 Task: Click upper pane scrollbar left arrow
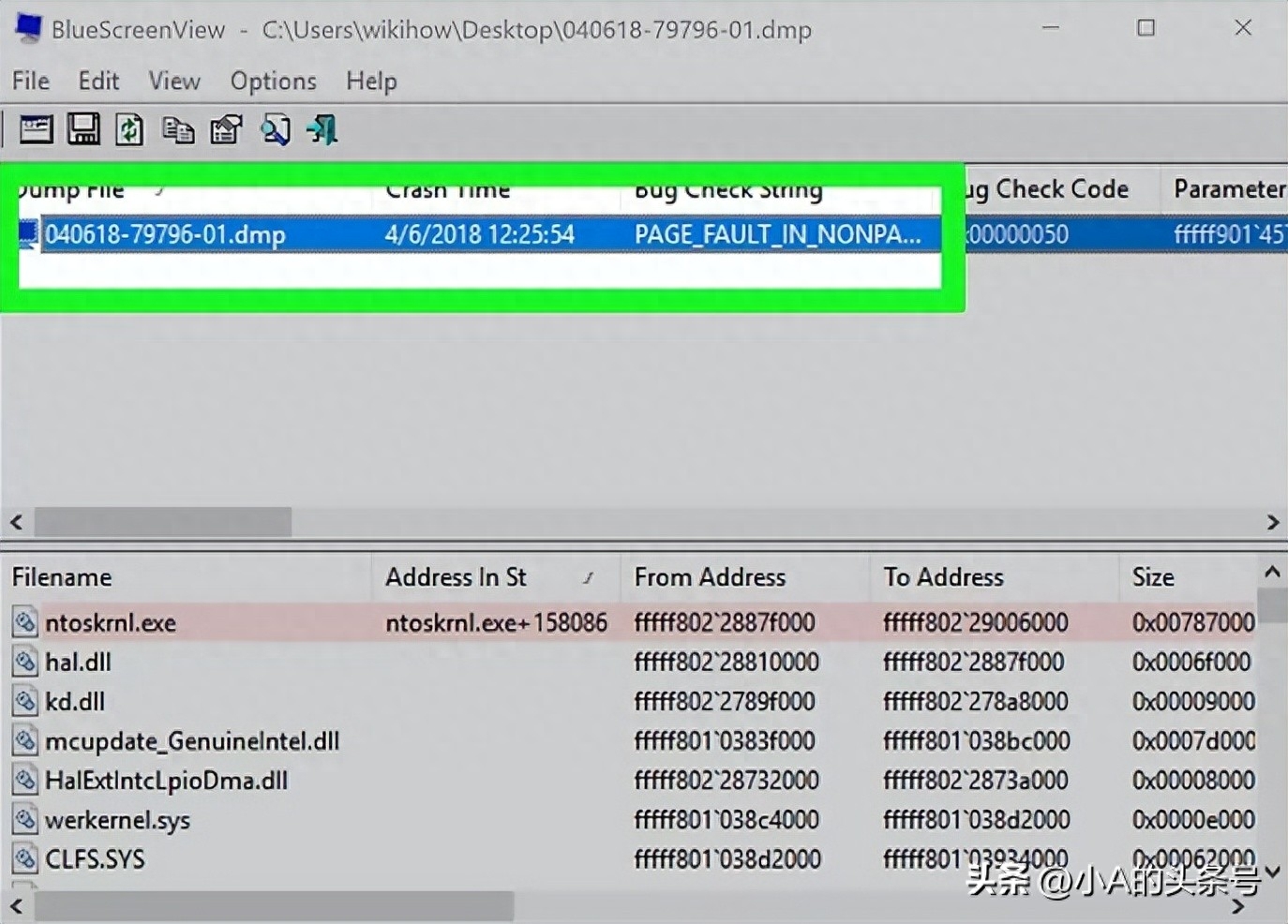coord(16,521)
